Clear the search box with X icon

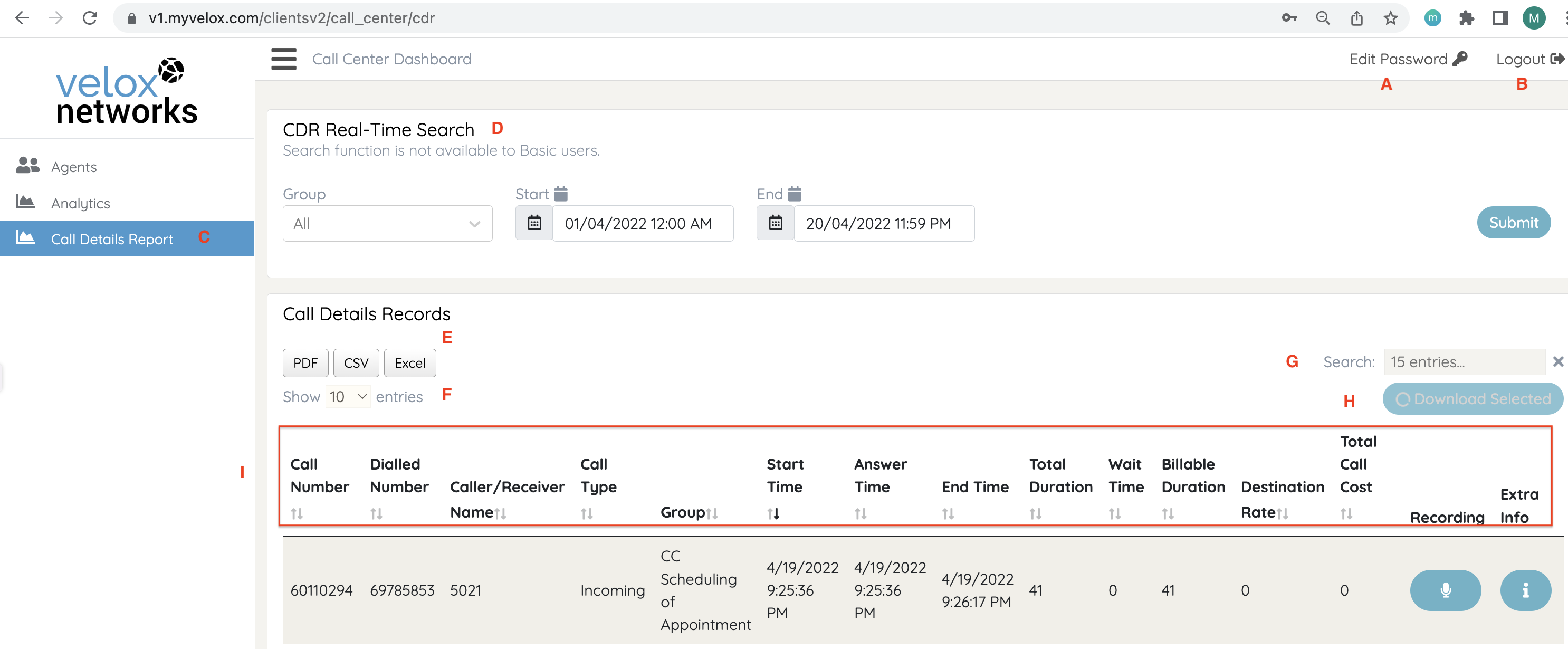[x=1557, y=361]
